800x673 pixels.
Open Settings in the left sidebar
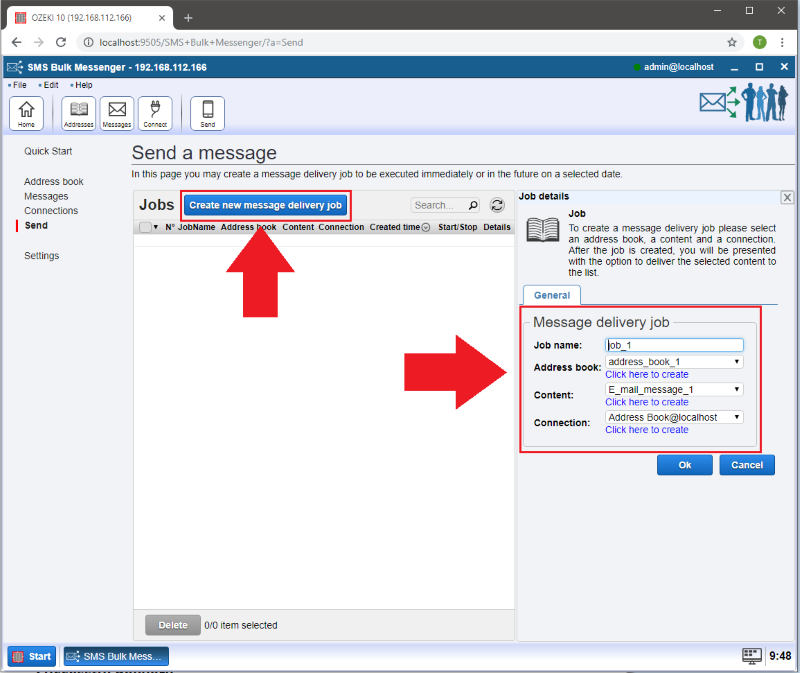41,256
